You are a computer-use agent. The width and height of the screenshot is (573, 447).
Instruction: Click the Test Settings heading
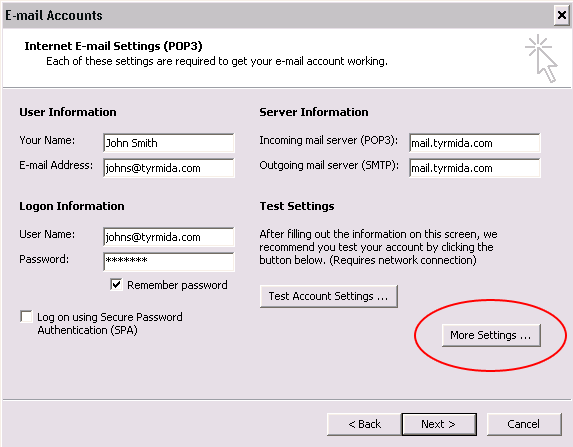point(297,206)
